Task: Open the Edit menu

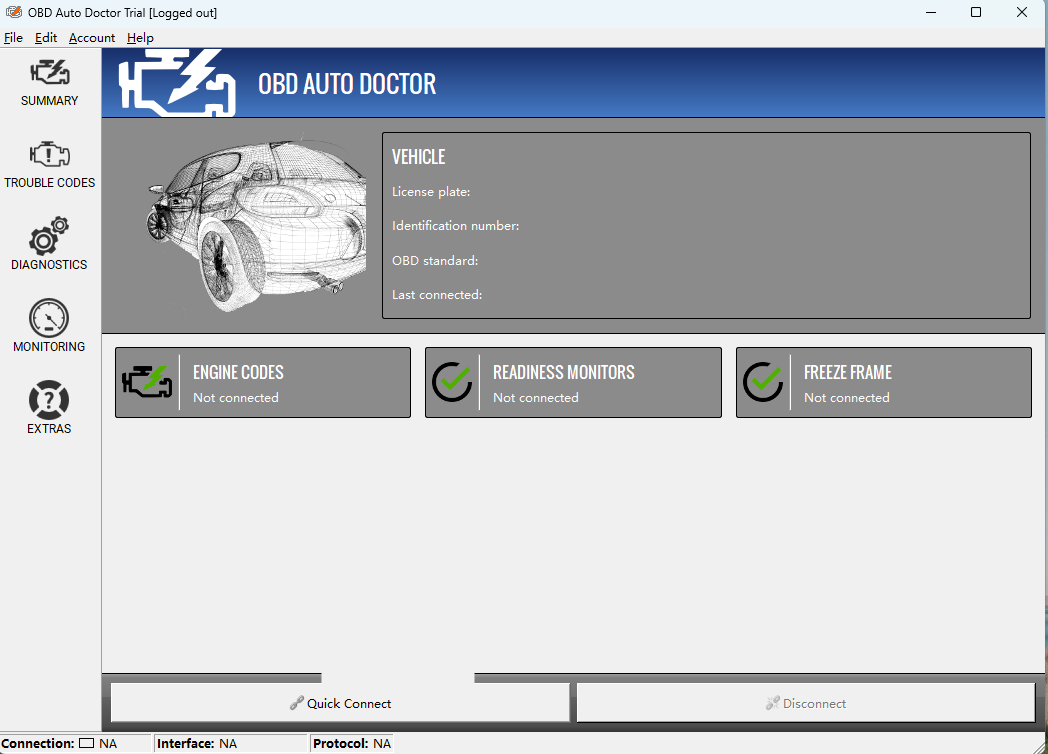Action: tap(46, 38)
